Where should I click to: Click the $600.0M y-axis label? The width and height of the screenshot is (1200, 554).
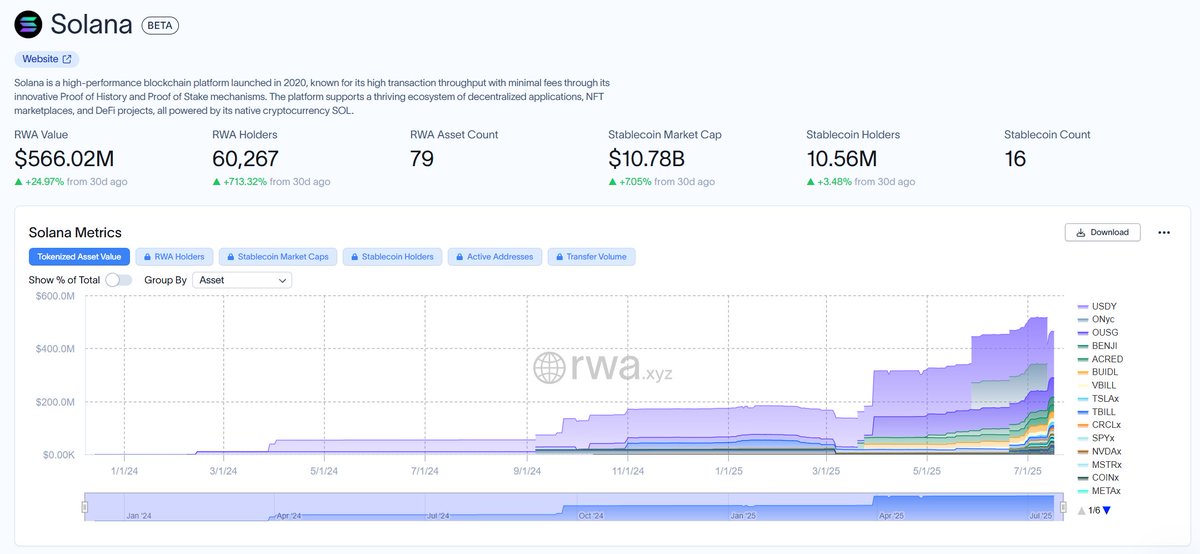(55, 296)
